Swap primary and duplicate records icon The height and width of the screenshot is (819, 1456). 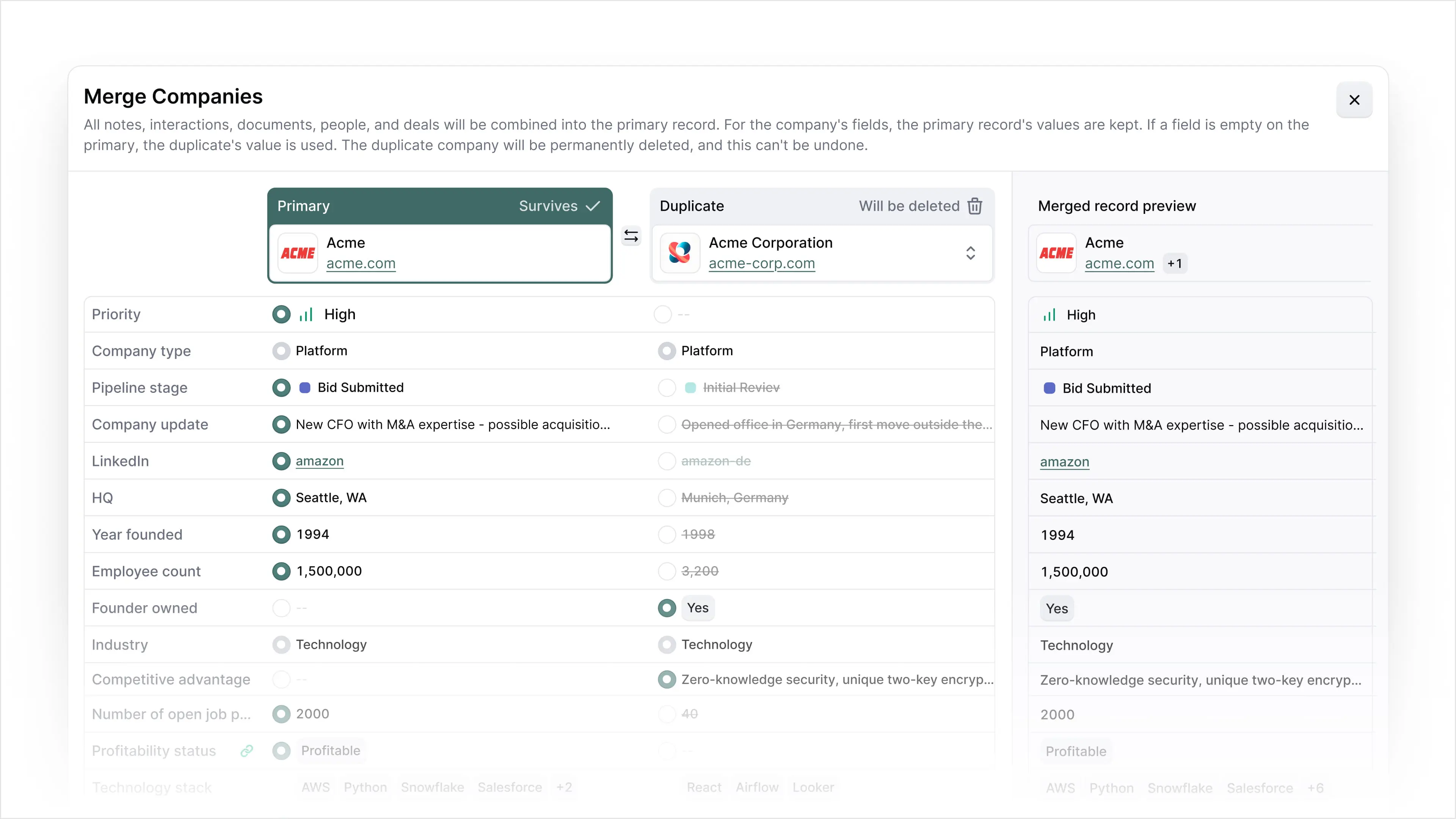[631, 236]
